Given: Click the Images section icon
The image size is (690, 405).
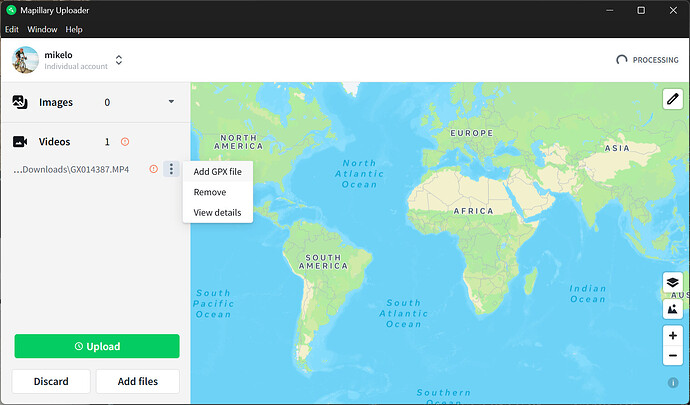Looking at the screenshot, I should pos(20,102).
